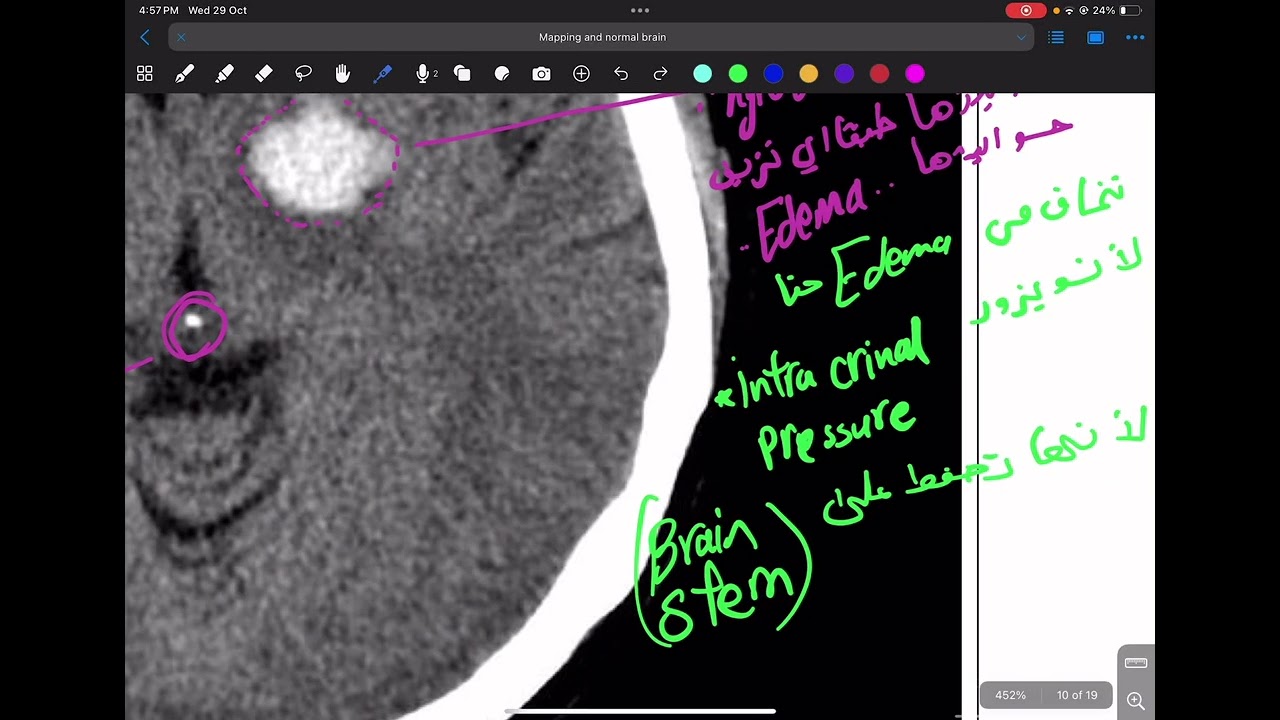Image resolution: width=1280 pixels, height=720 pixels.
Task: Pick the orange-yellow color swatch
Action: (x=808, y=73)
